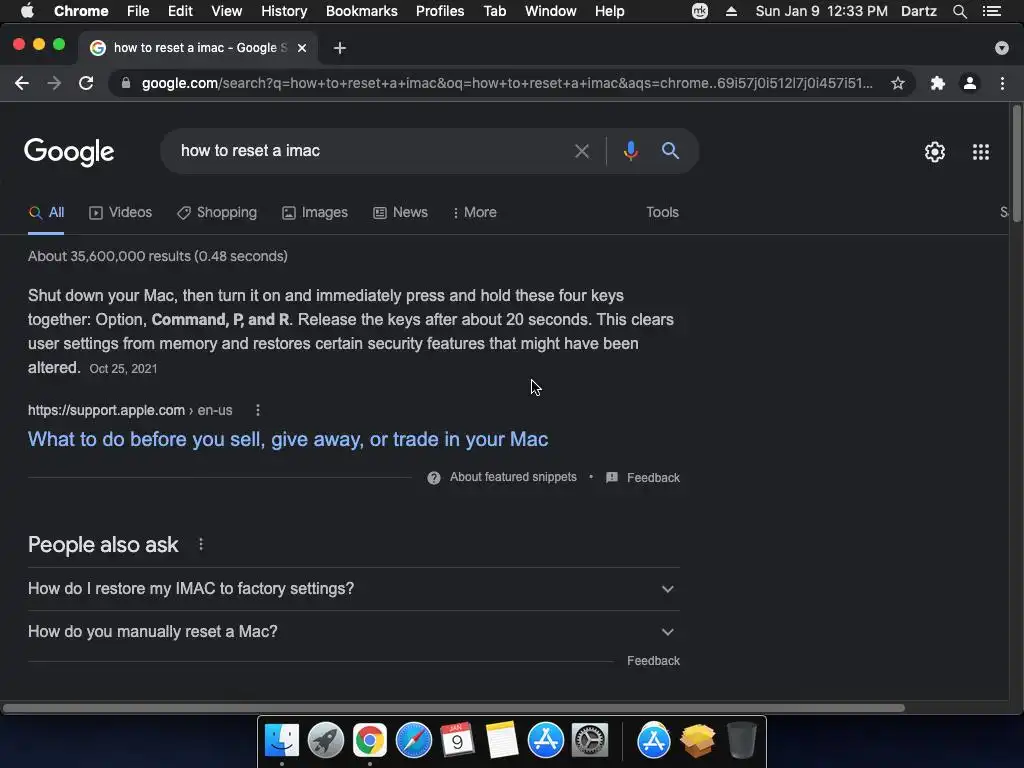Click the About featured snippets help icon
This screenshot has height=768, width=1024.
tap(434, 478)
